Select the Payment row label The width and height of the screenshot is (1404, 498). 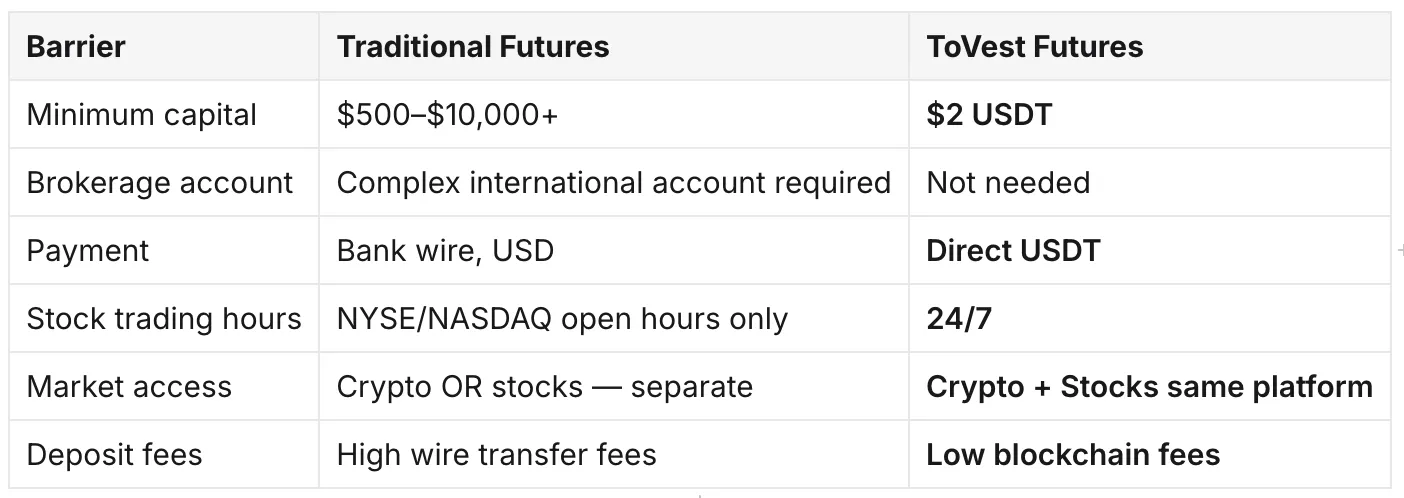pyautogui.click(x=88, y=250)
